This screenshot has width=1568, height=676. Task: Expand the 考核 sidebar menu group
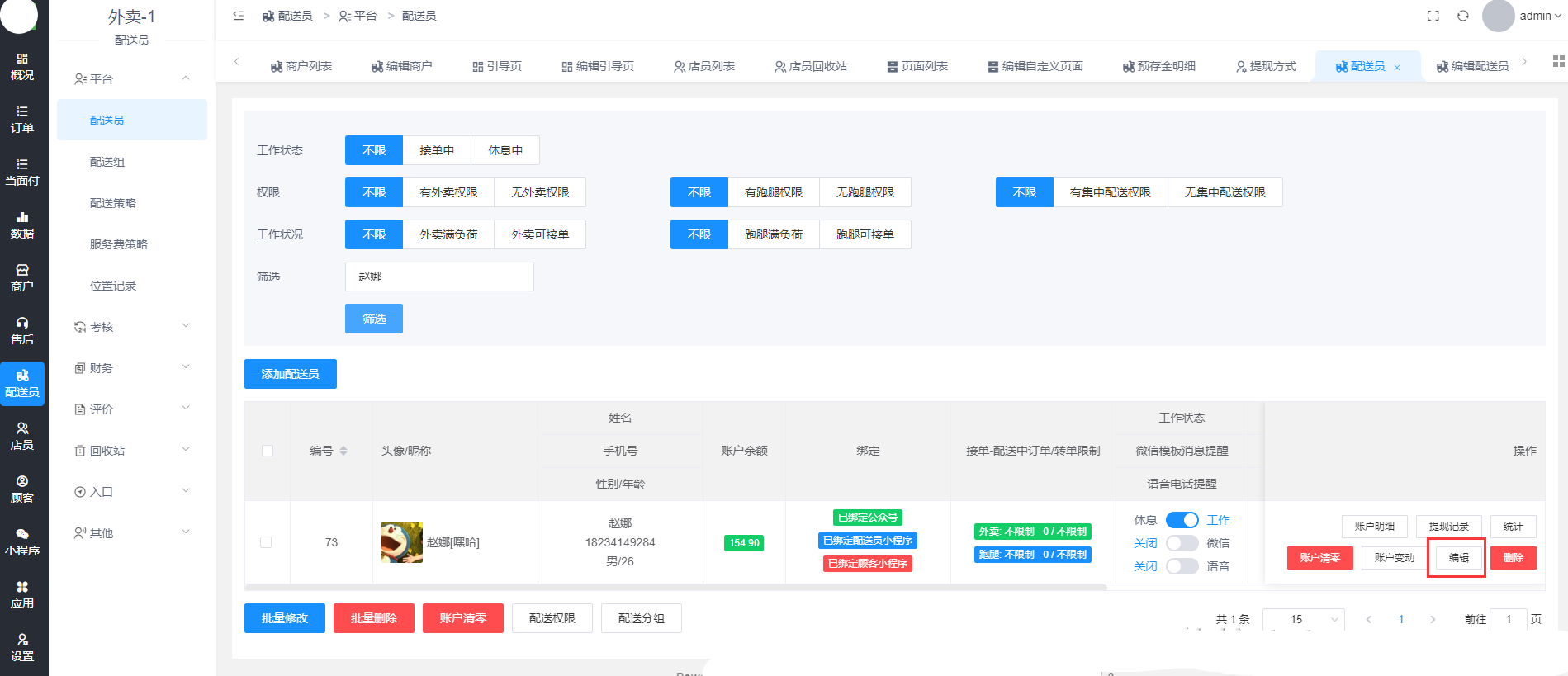(x=132, y=327)
